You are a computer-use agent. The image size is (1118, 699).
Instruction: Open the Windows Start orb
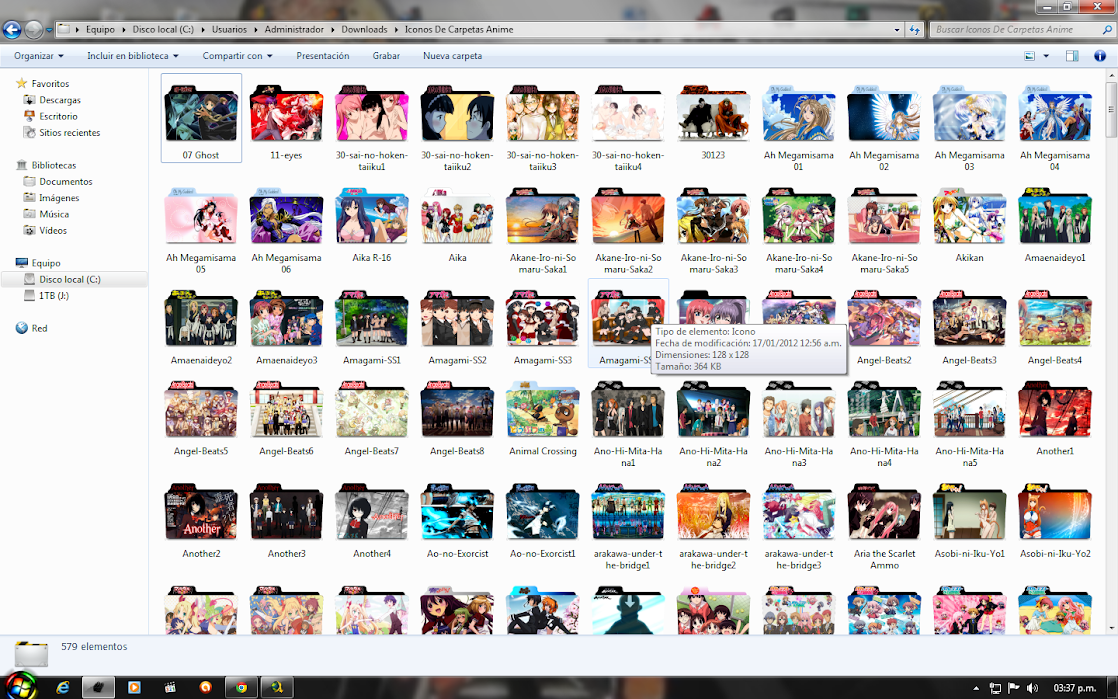pyautogui.click(x=20, y=686)
